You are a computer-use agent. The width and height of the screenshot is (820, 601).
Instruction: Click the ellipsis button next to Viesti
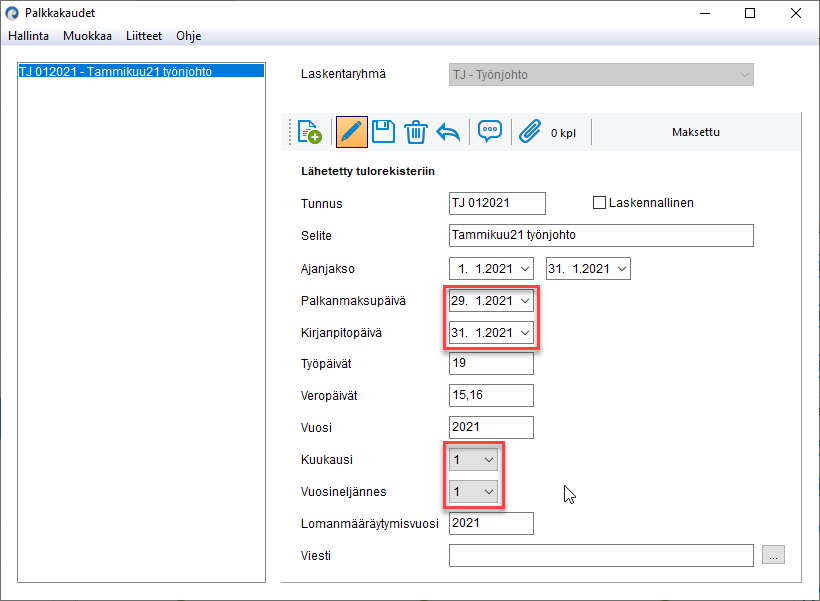[773, 555]
